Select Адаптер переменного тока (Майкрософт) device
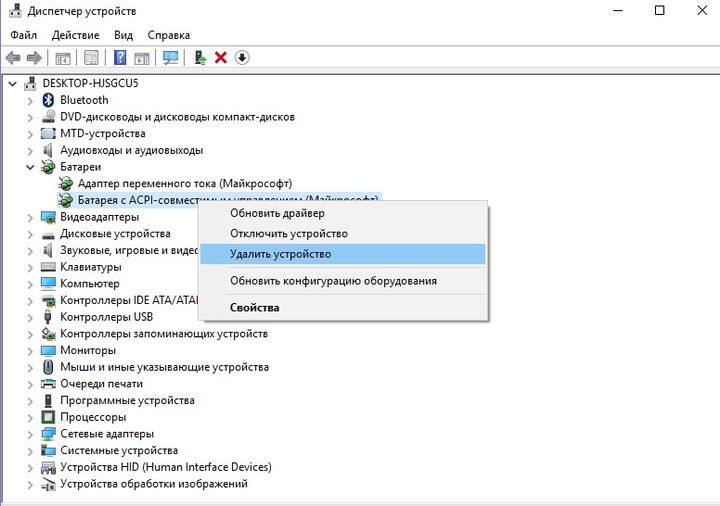 [x=185, y=184]
